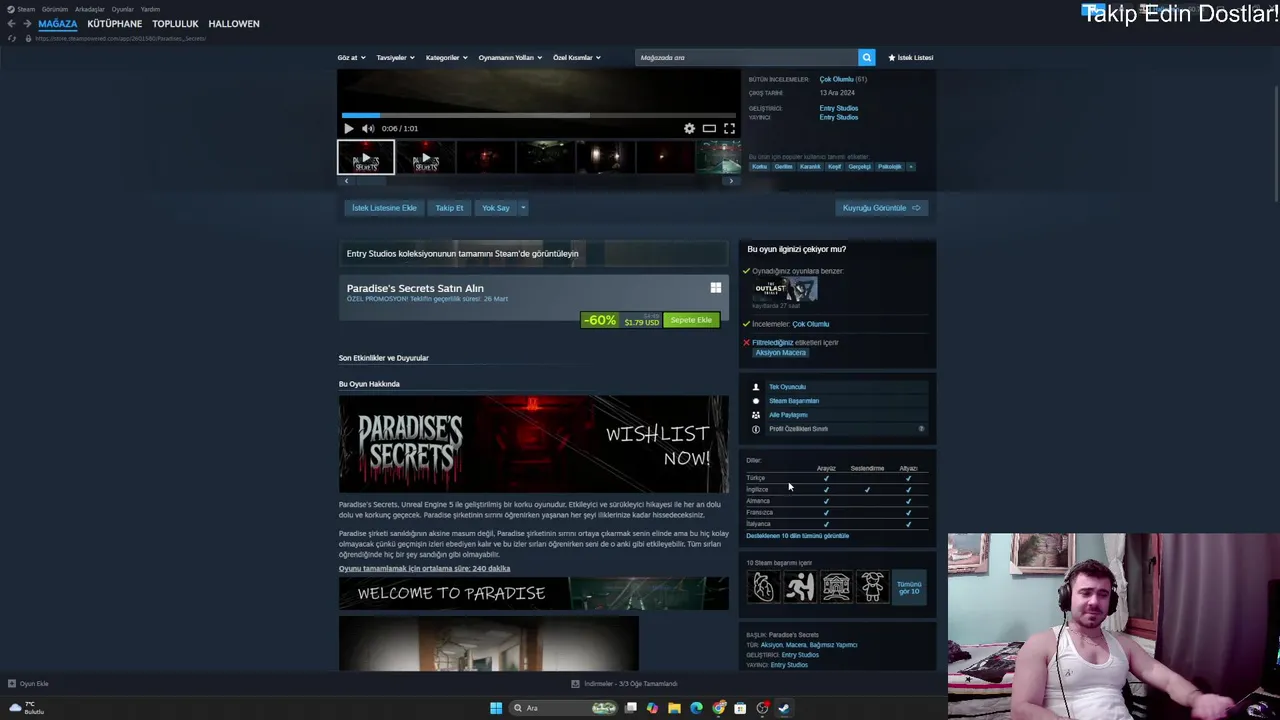Mute the trailer volume speaker icon
This screenshot has height=720, width=1280.
pos(368,128)
